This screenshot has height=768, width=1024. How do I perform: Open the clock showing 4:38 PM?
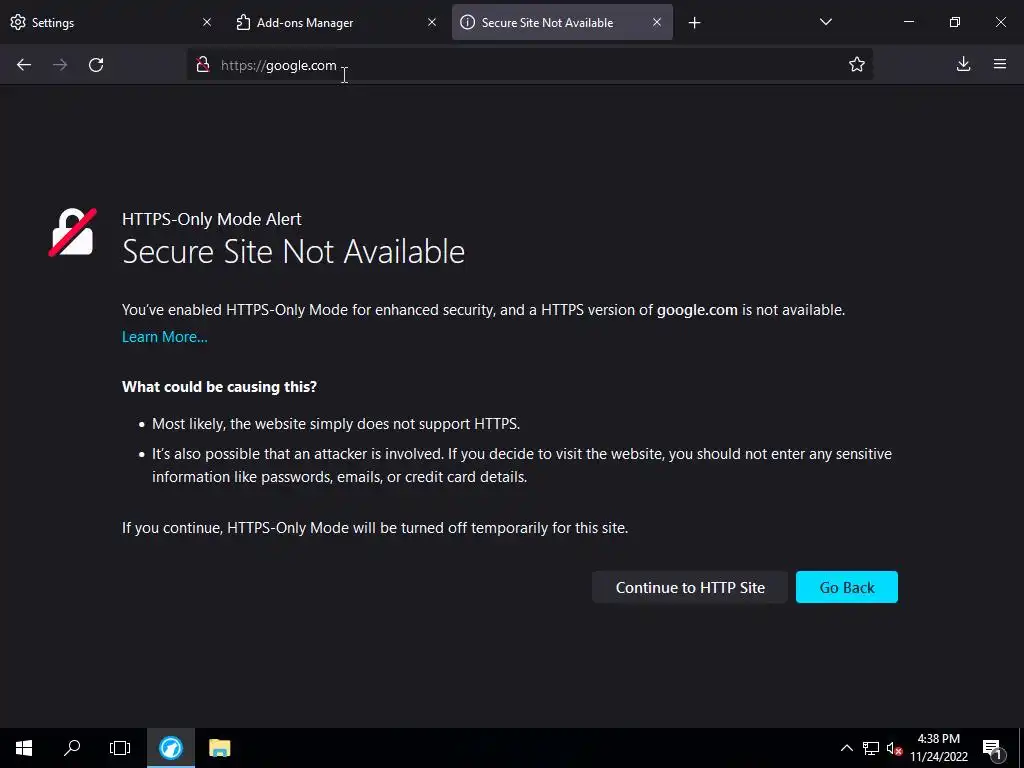[x=938, y=748]
